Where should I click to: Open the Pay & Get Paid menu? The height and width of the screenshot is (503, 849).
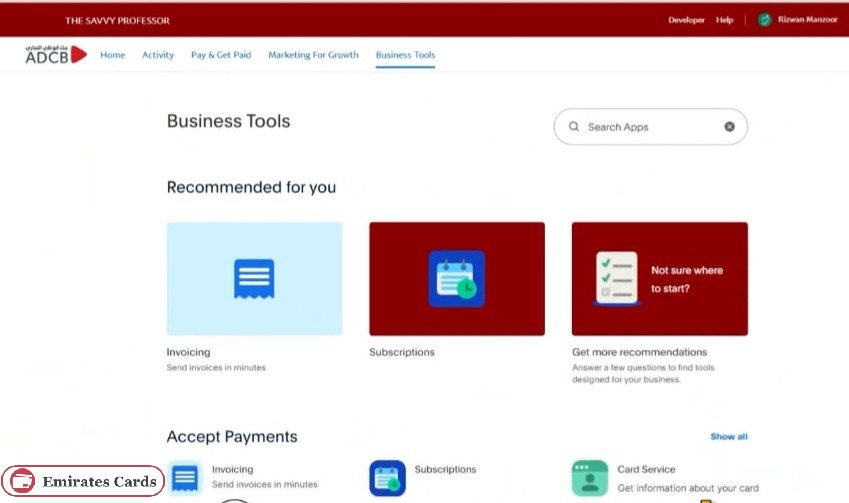coord(221,55)
